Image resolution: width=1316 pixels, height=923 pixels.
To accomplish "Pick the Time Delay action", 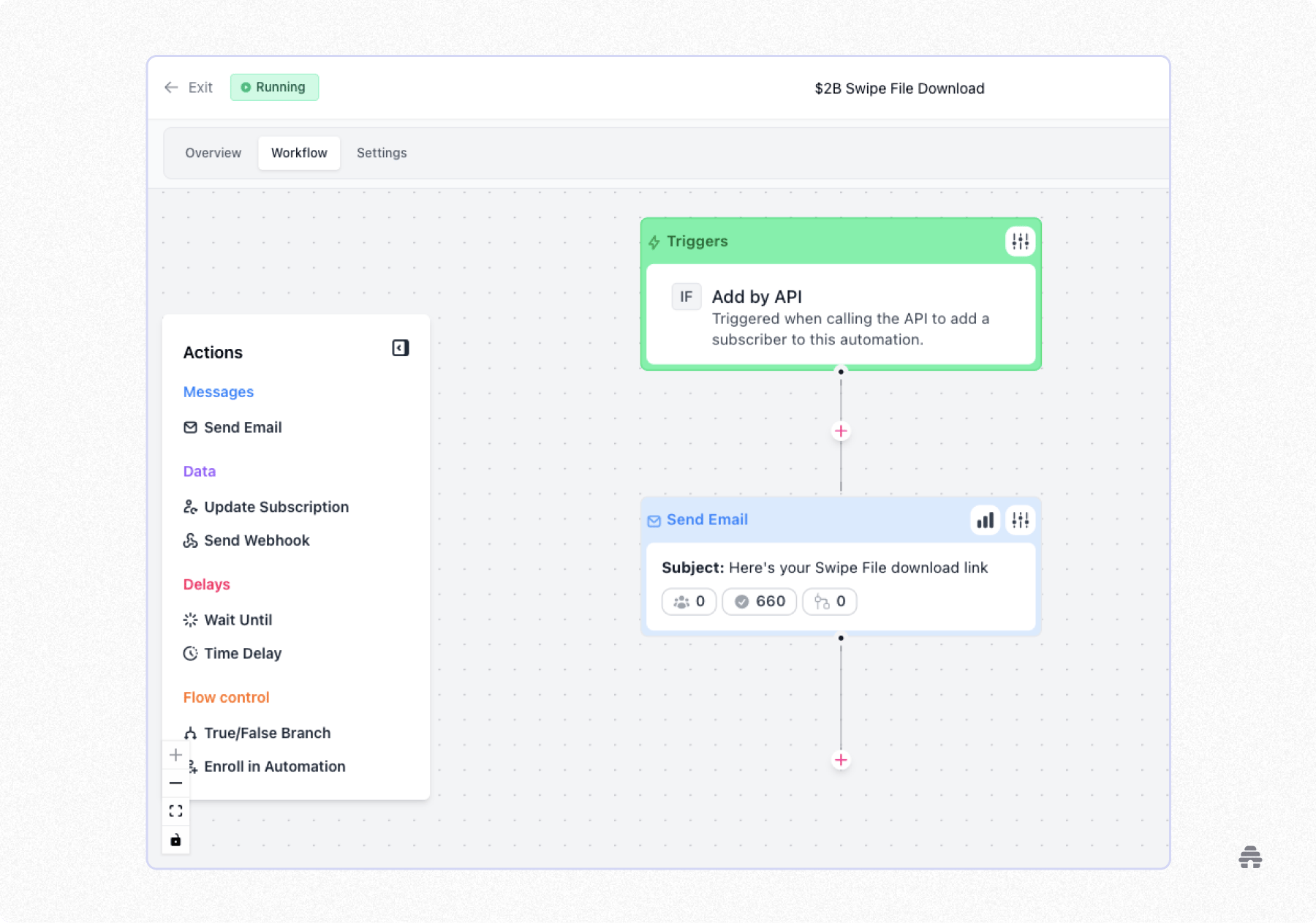I will [243, 653].
